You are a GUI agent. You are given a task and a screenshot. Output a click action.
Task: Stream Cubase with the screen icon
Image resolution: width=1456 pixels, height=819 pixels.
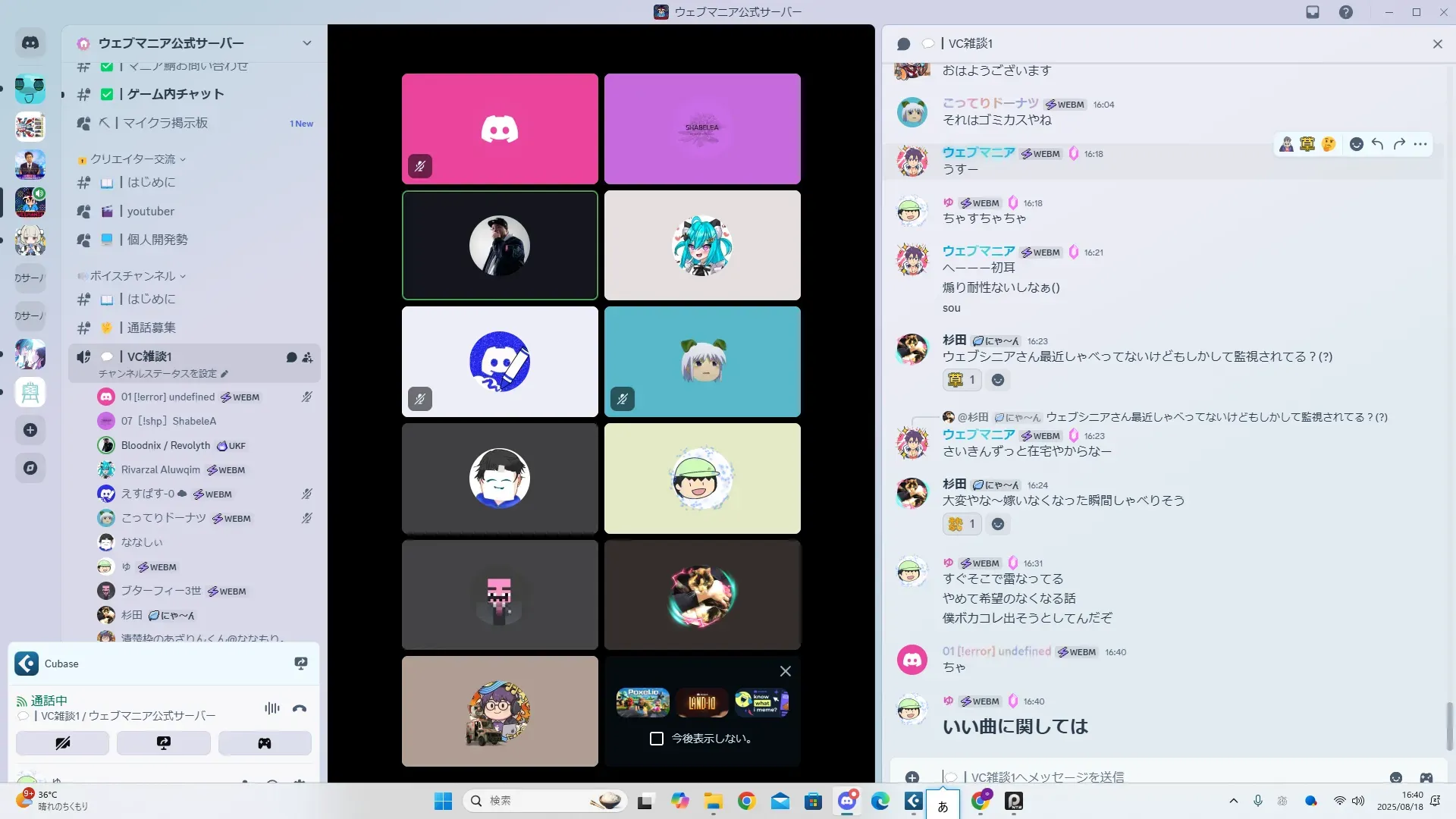tap(301, 664)
